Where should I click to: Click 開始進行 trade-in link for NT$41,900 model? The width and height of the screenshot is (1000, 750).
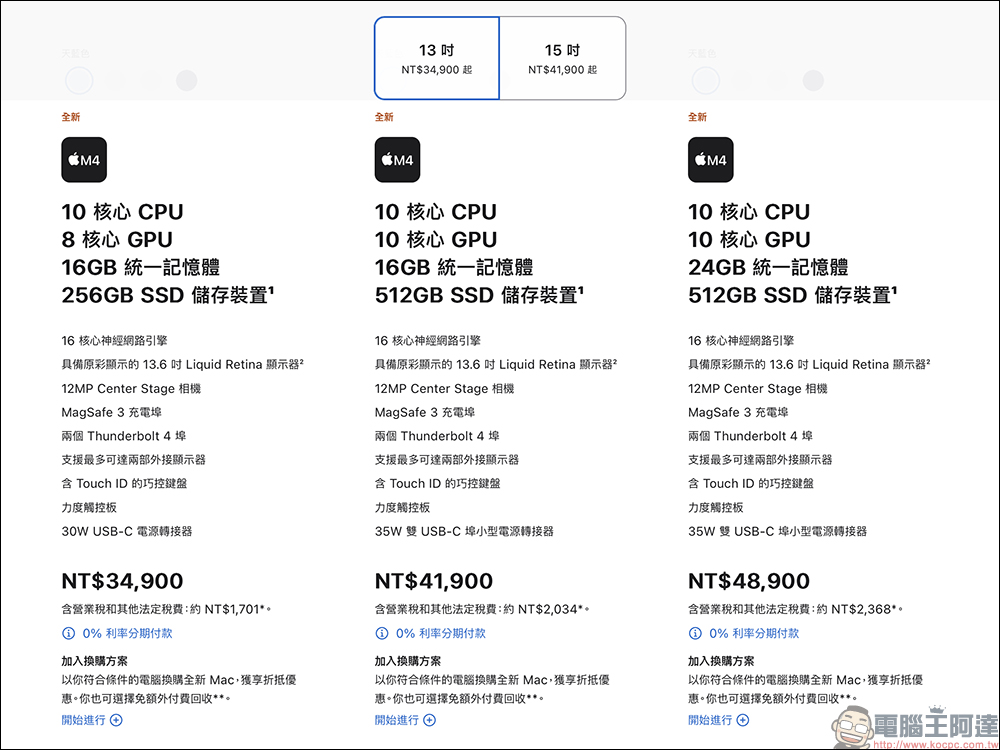pyautogui.click(x=405, y=720)
